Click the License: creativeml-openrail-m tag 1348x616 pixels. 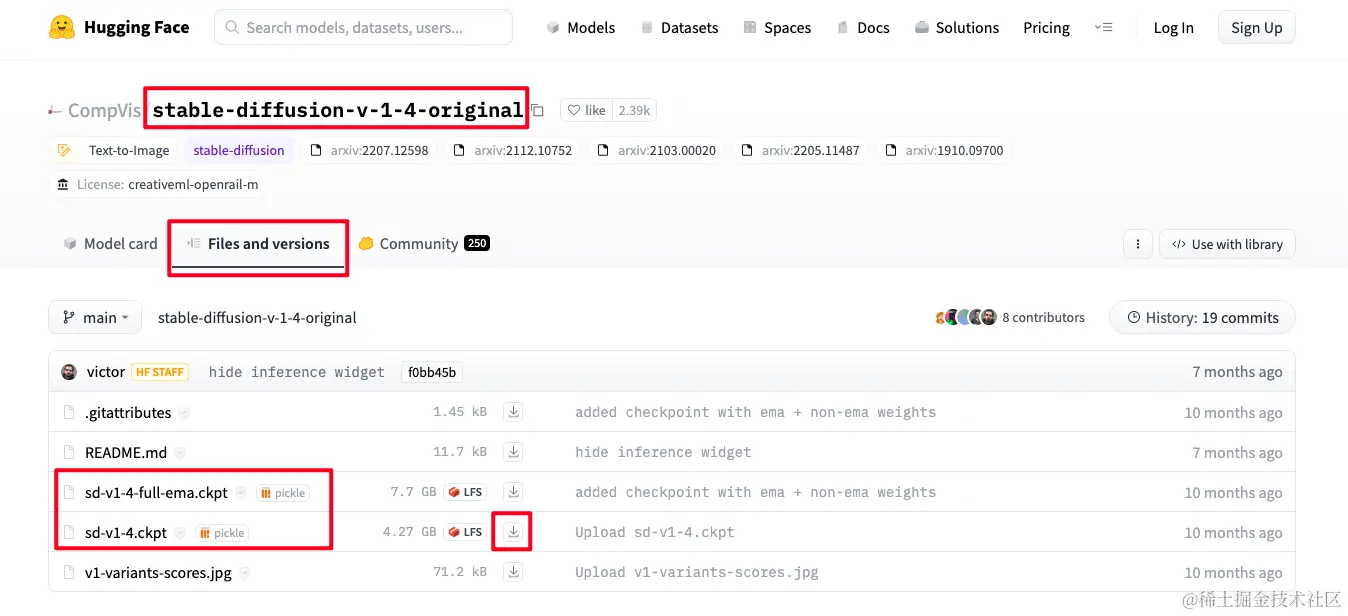(x=158, y=184)
